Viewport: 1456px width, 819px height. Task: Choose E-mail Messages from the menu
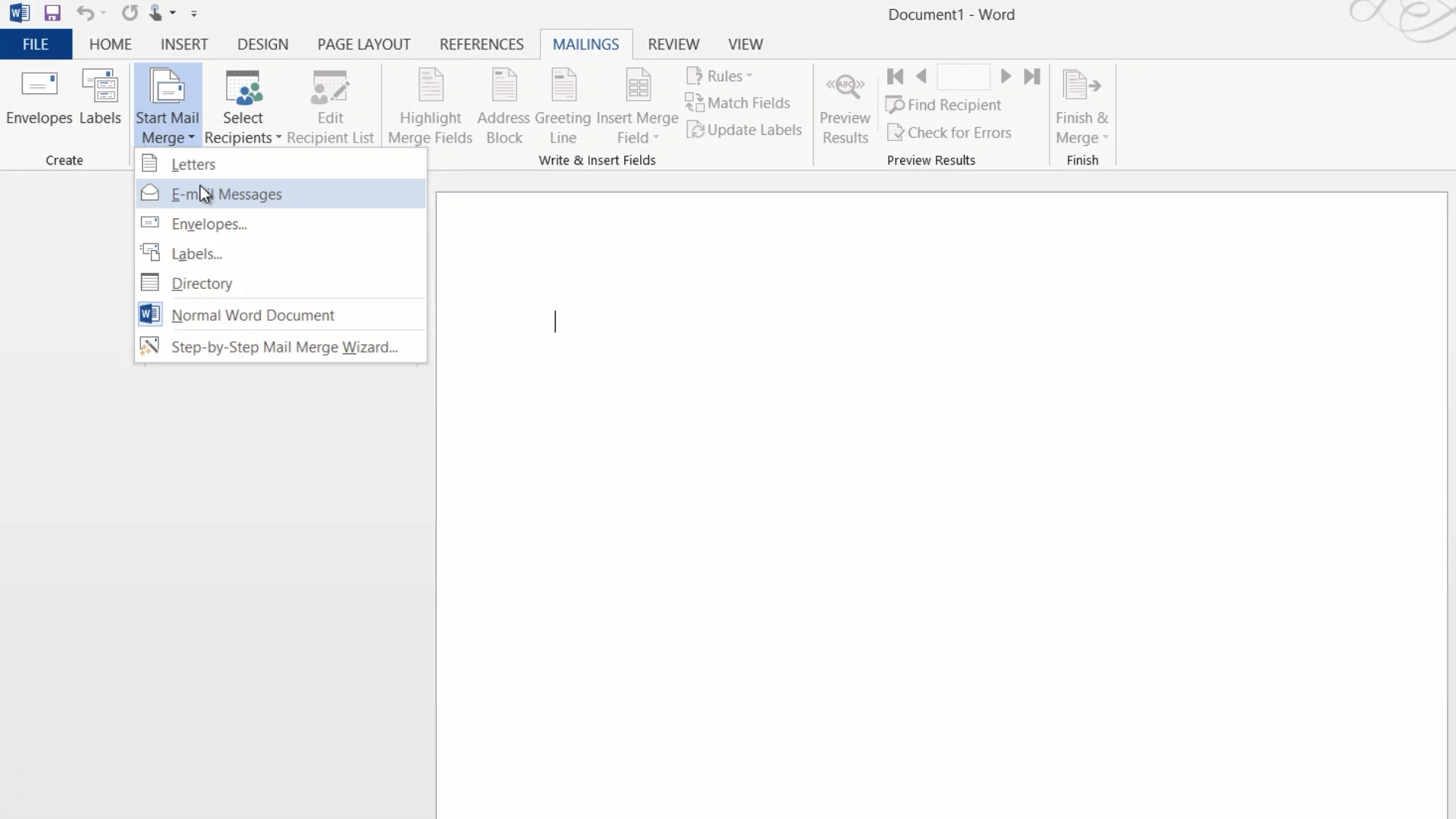pos(226,194)
